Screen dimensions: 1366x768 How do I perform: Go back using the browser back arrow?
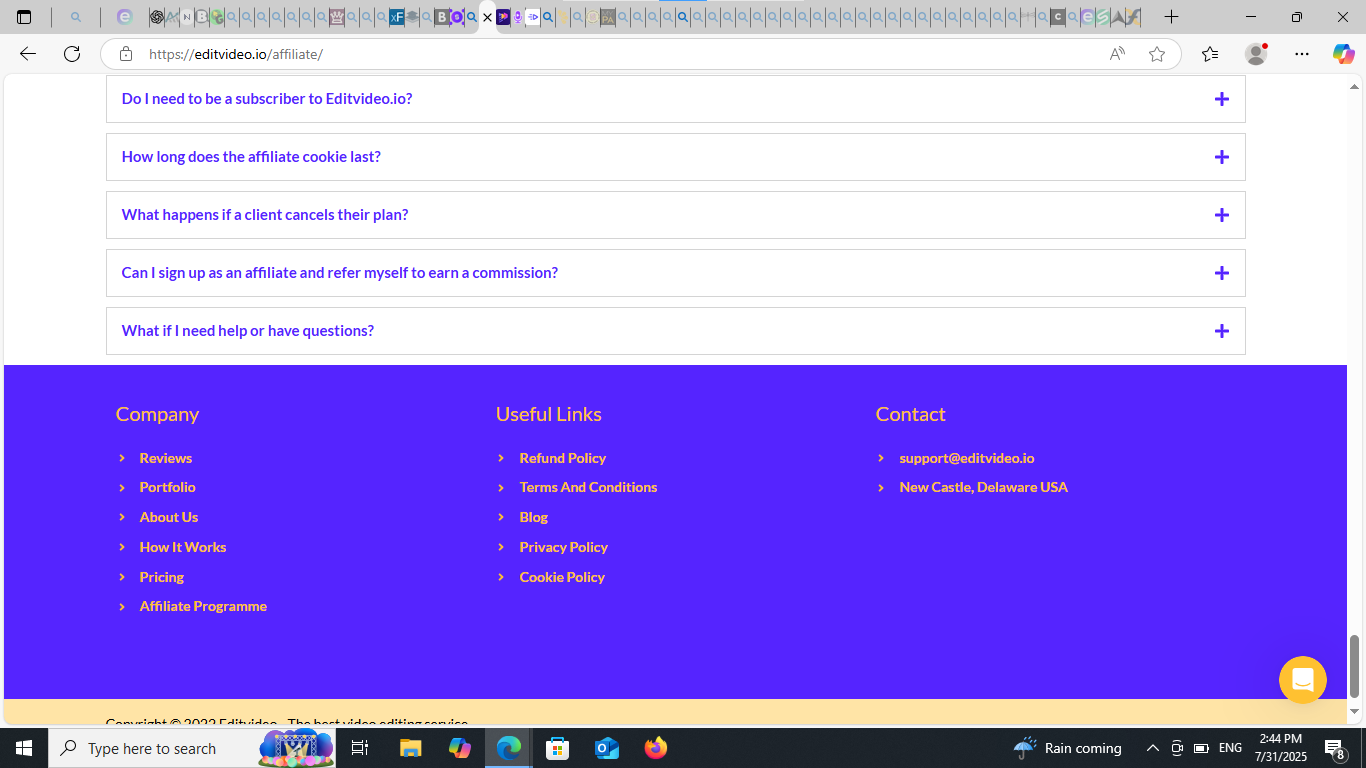coord(28,54)
